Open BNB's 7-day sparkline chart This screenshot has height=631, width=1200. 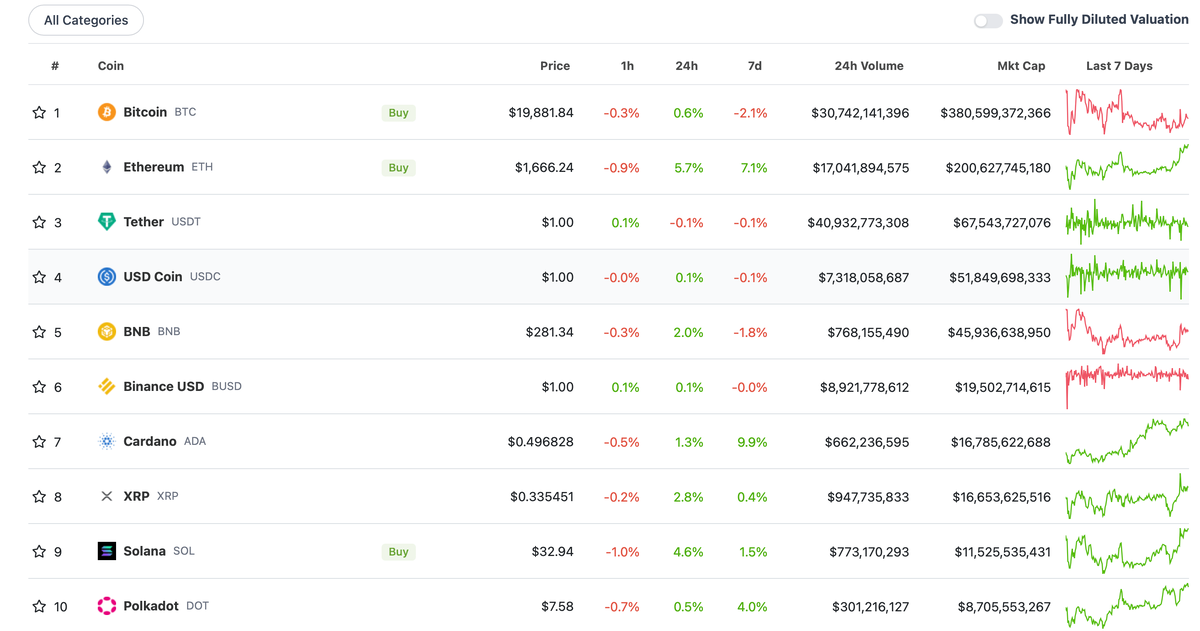1127,331
